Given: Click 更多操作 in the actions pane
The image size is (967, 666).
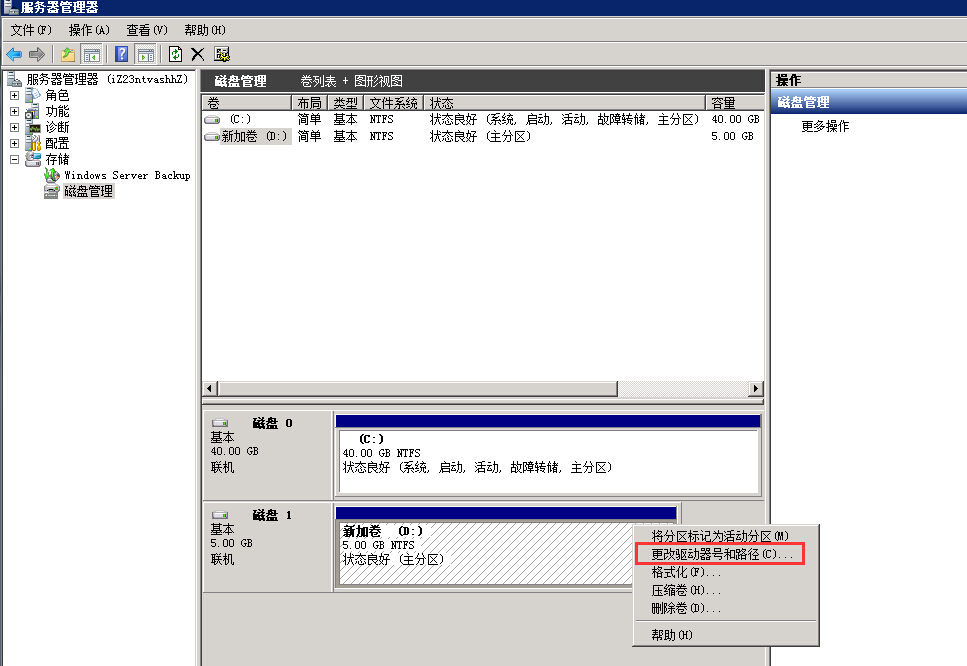Looking at the screenshot, I should tap(825, 126).
